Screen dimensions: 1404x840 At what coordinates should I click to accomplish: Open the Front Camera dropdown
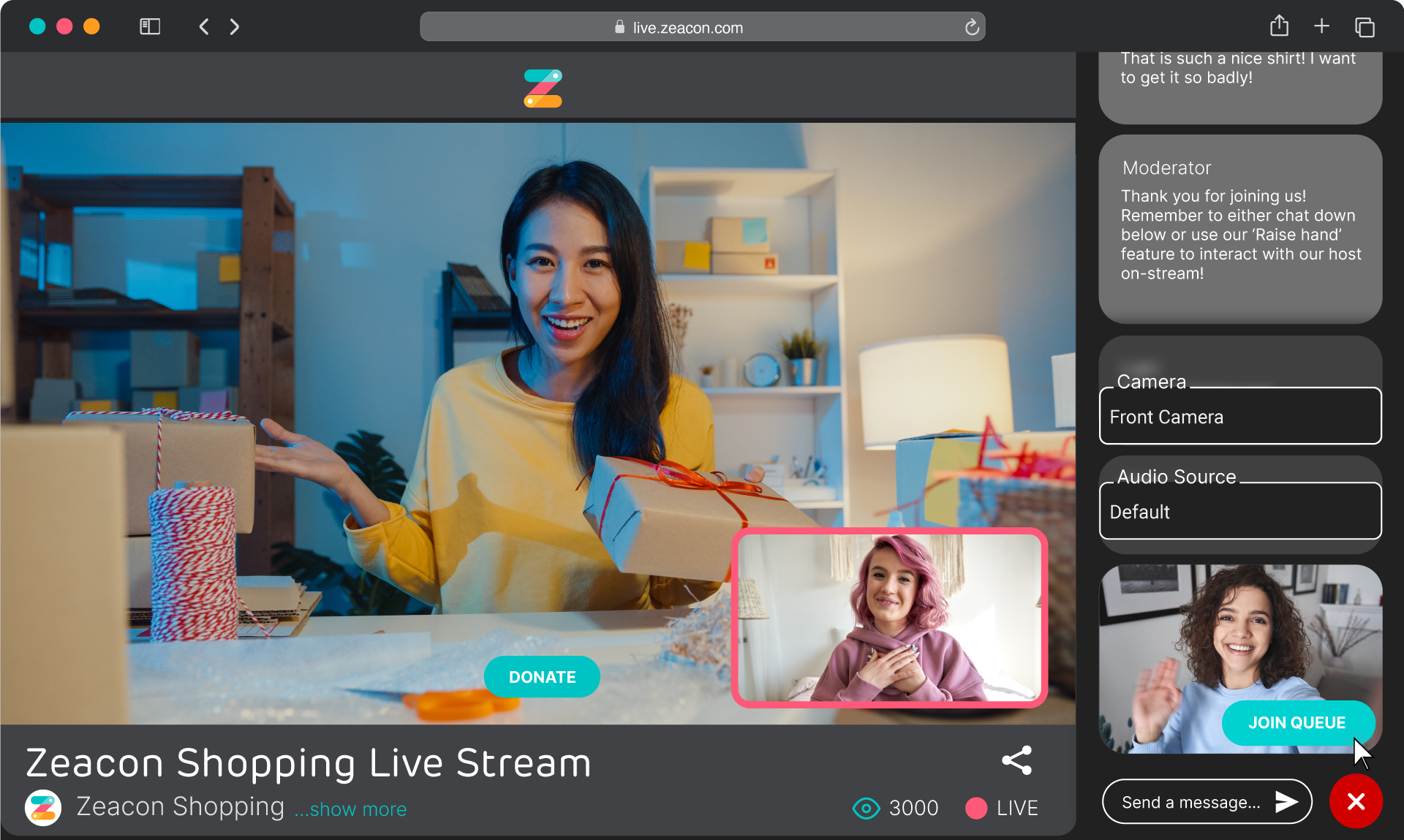click(x=1239, y=417)
